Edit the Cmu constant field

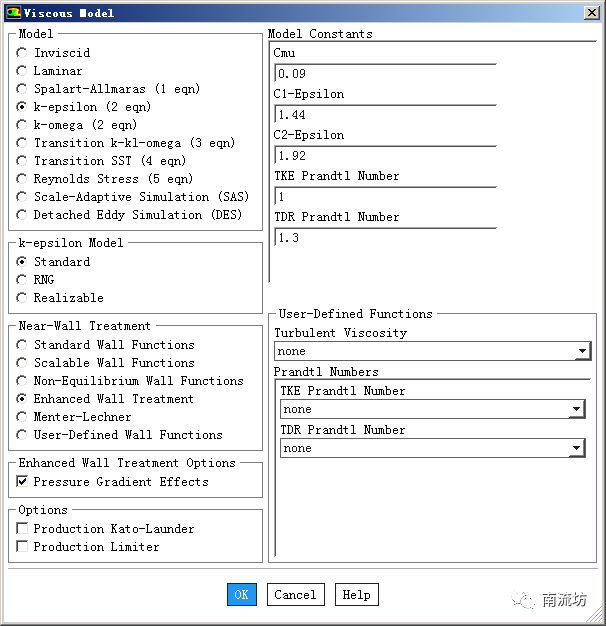[385, 73]
